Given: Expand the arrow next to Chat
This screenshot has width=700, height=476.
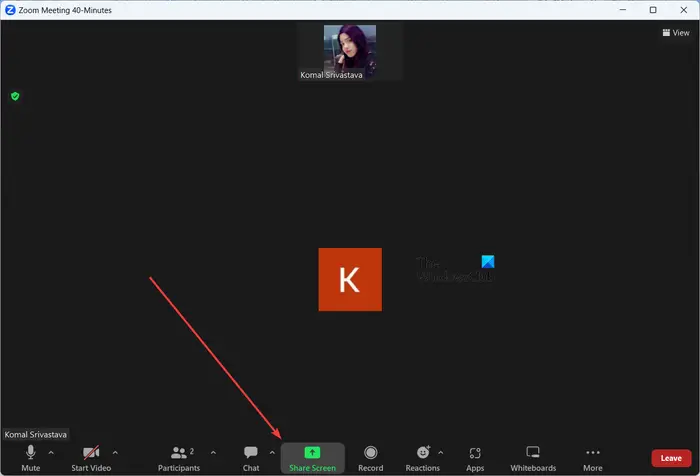Looking at the screenshot, I should tap(272, 453).
